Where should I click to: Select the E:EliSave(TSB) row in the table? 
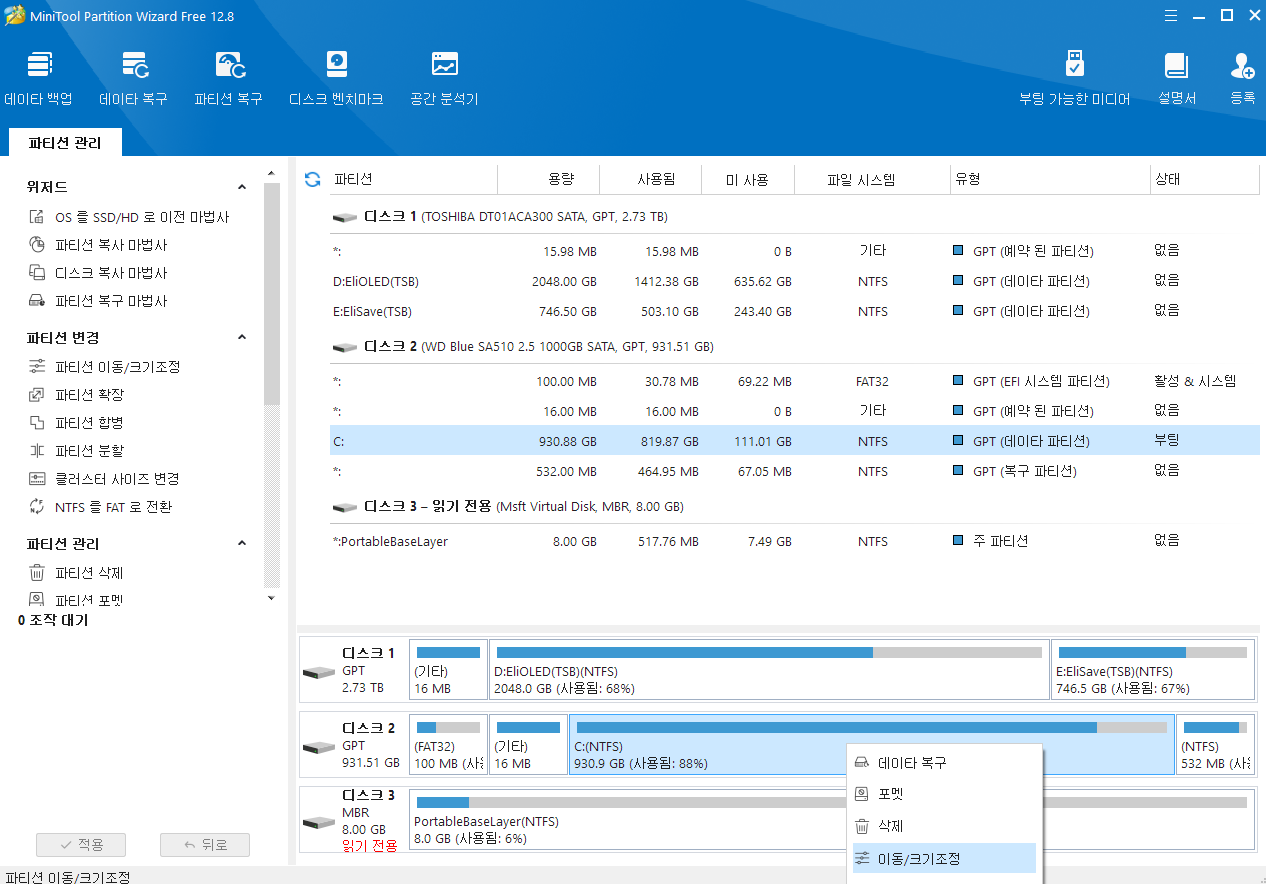point(794,311)
